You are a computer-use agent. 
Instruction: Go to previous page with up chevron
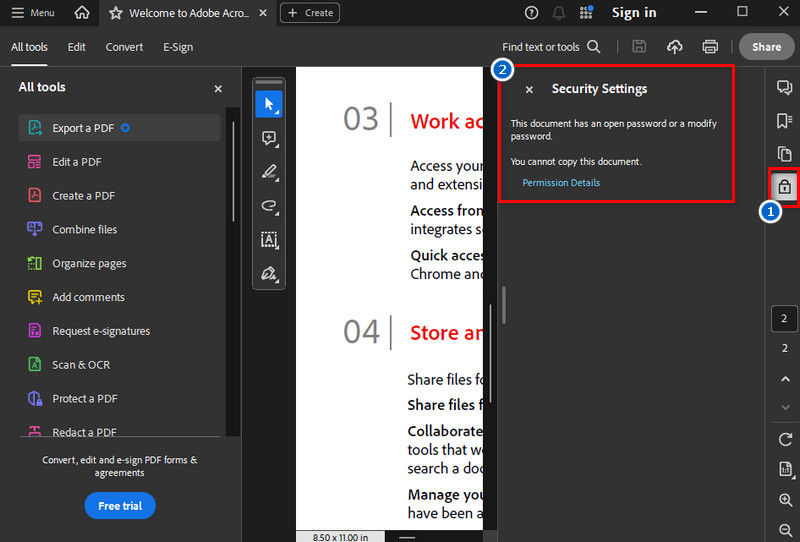(784, 379)
